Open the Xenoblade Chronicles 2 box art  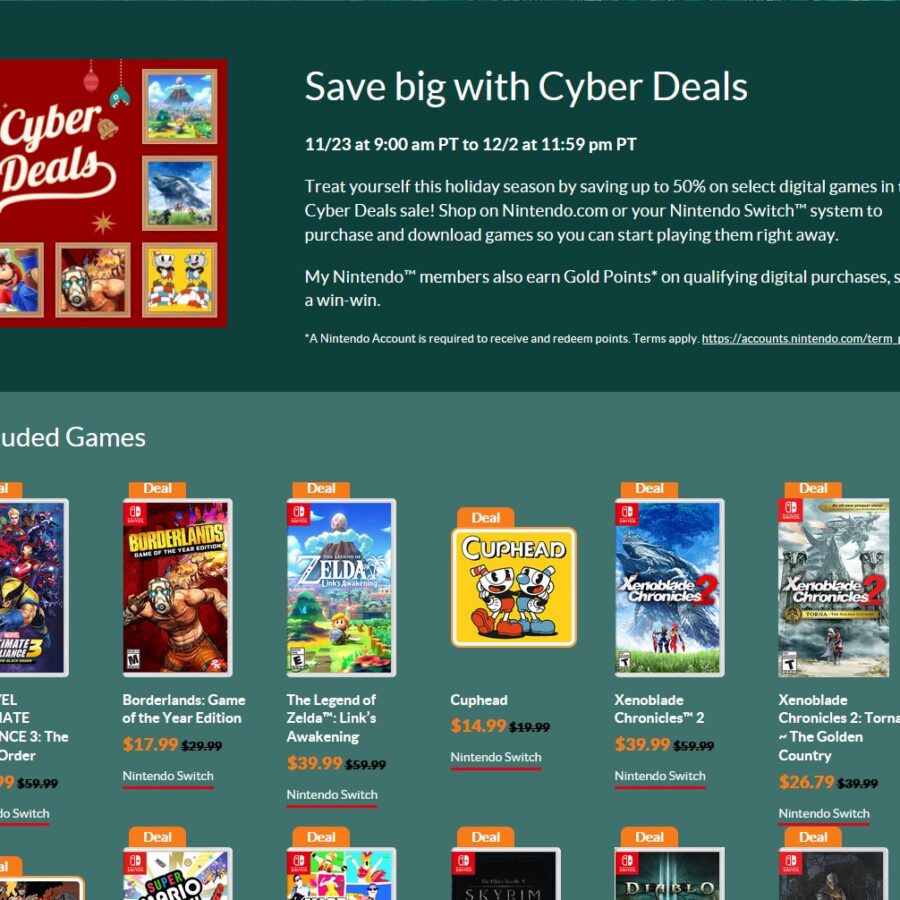(669, 587)
